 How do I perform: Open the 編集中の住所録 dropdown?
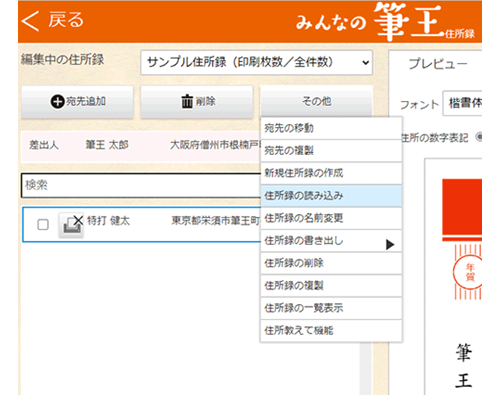[256, 62]
